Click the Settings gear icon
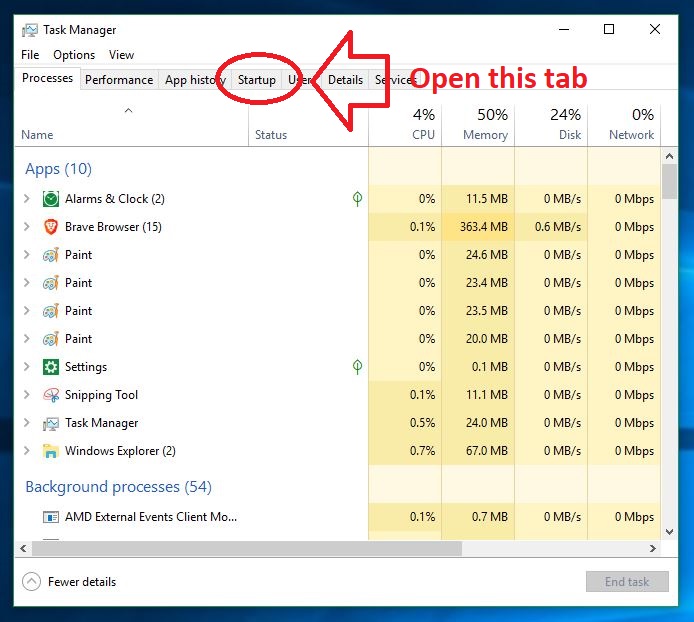The height and width of the screenshot is (622, 694). coord(51,367)
